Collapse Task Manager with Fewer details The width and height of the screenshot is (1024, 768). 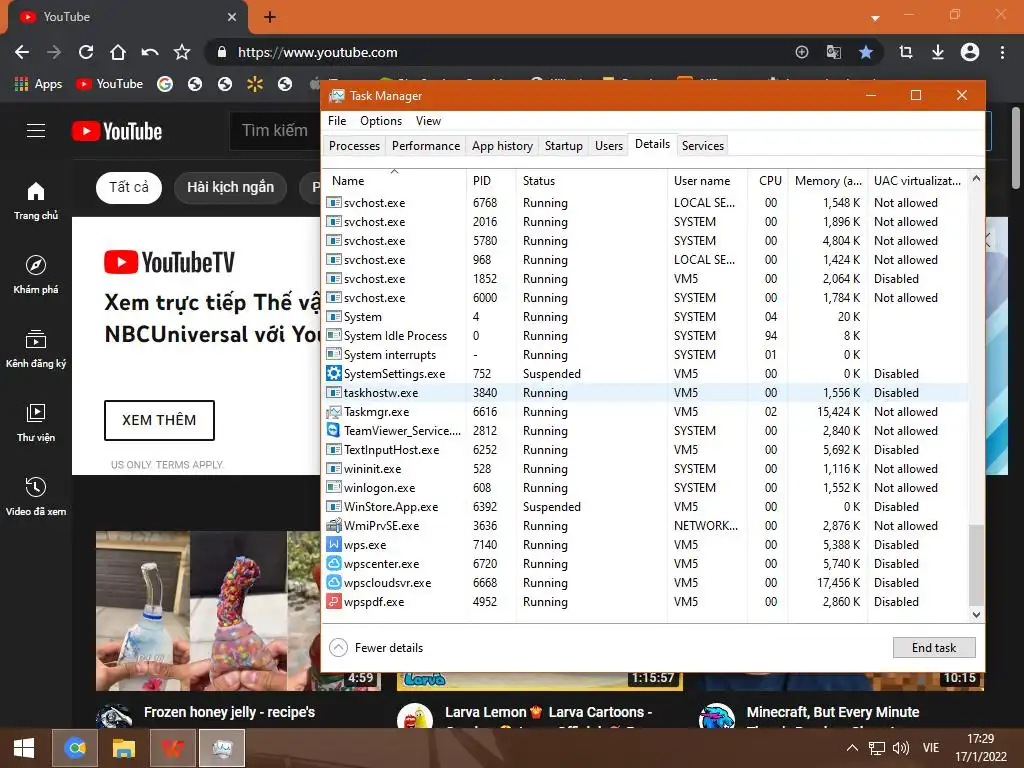tap(376, 647)
